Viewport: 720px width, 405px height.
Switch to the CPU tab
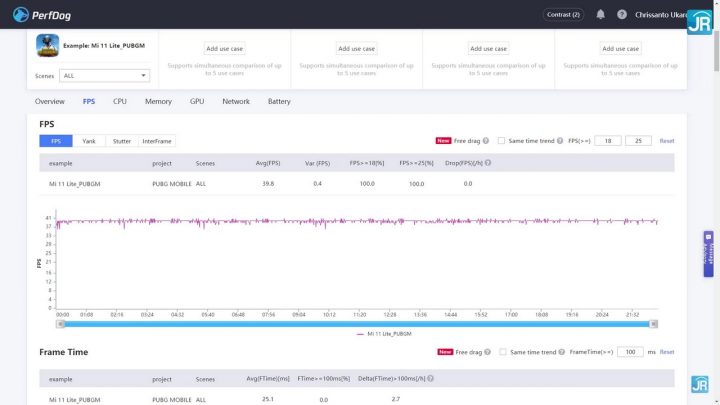pos(120,101)
